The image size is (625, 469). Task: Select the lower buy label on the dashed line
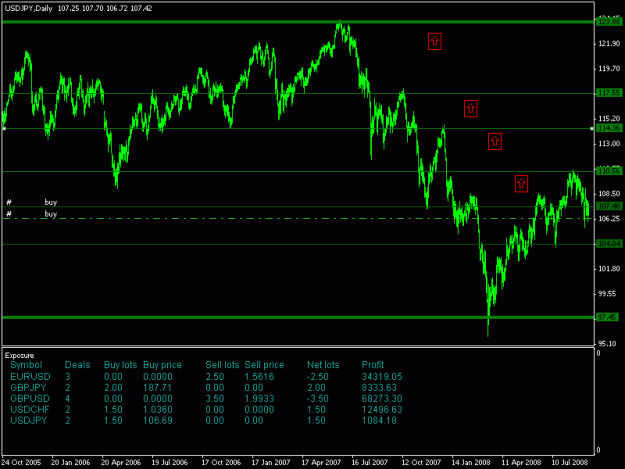pos(51,214)
